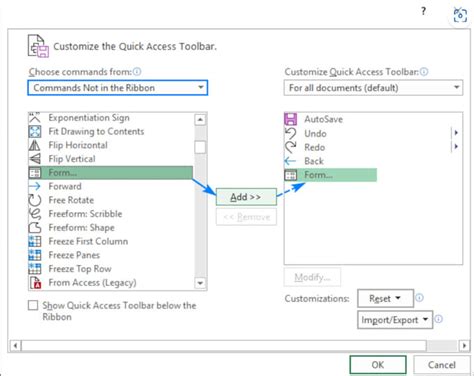Screen dimensions: 474x376
Task: Select the From Access (Legacy) icon
Action: tap(35, 283)
